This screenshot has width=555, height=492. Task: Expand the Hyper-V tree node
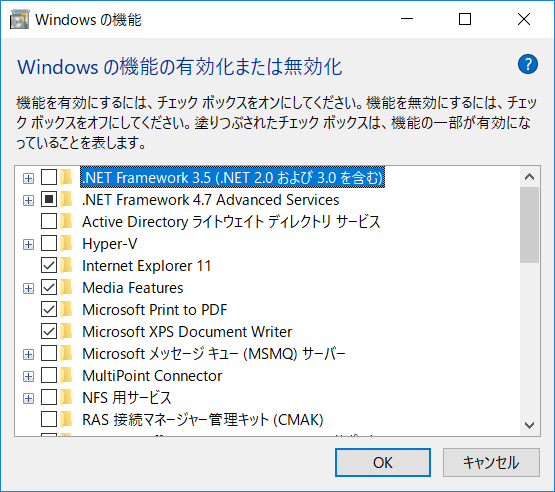pos(28,245)
